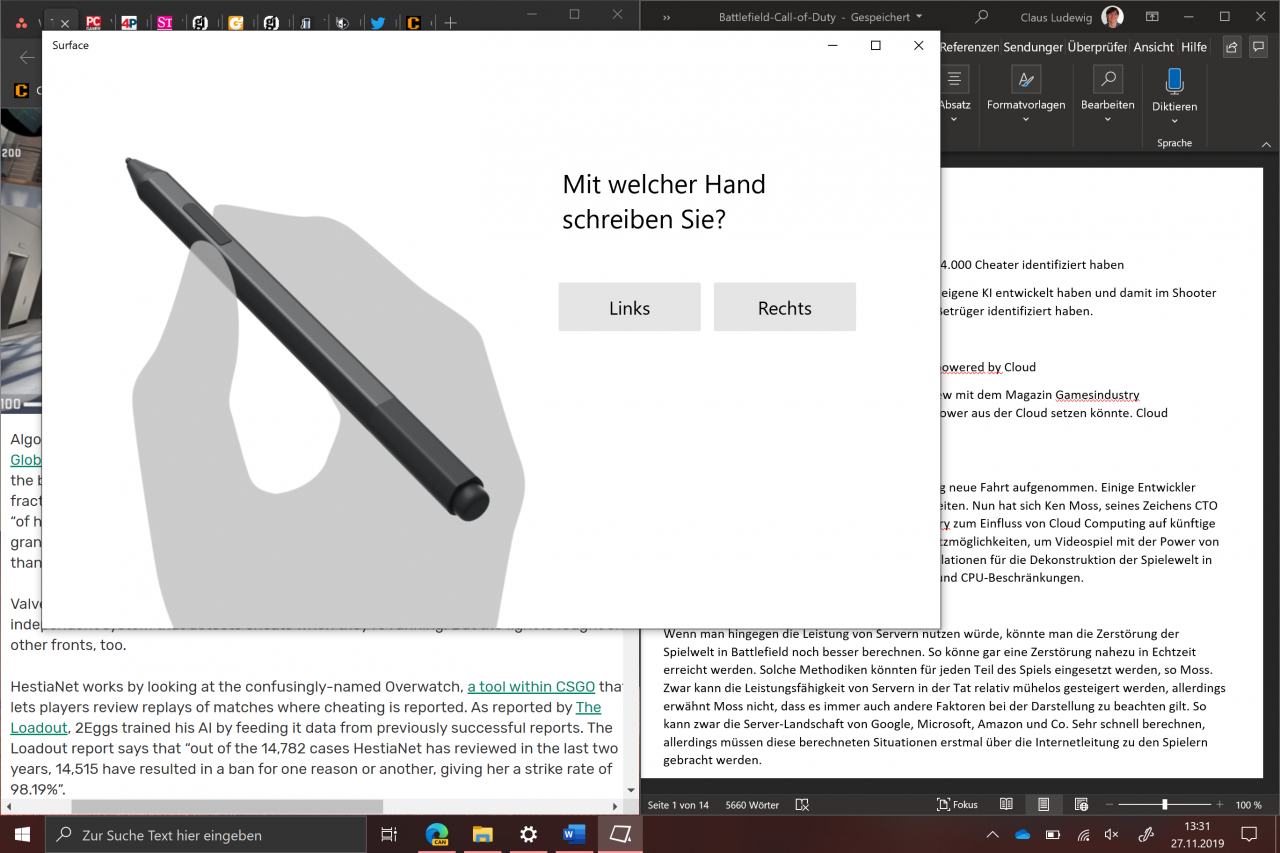Open proofing errors icon in status bar
Image resolution: width=1280 pixels, height=853 pixels.
point(801,805)
